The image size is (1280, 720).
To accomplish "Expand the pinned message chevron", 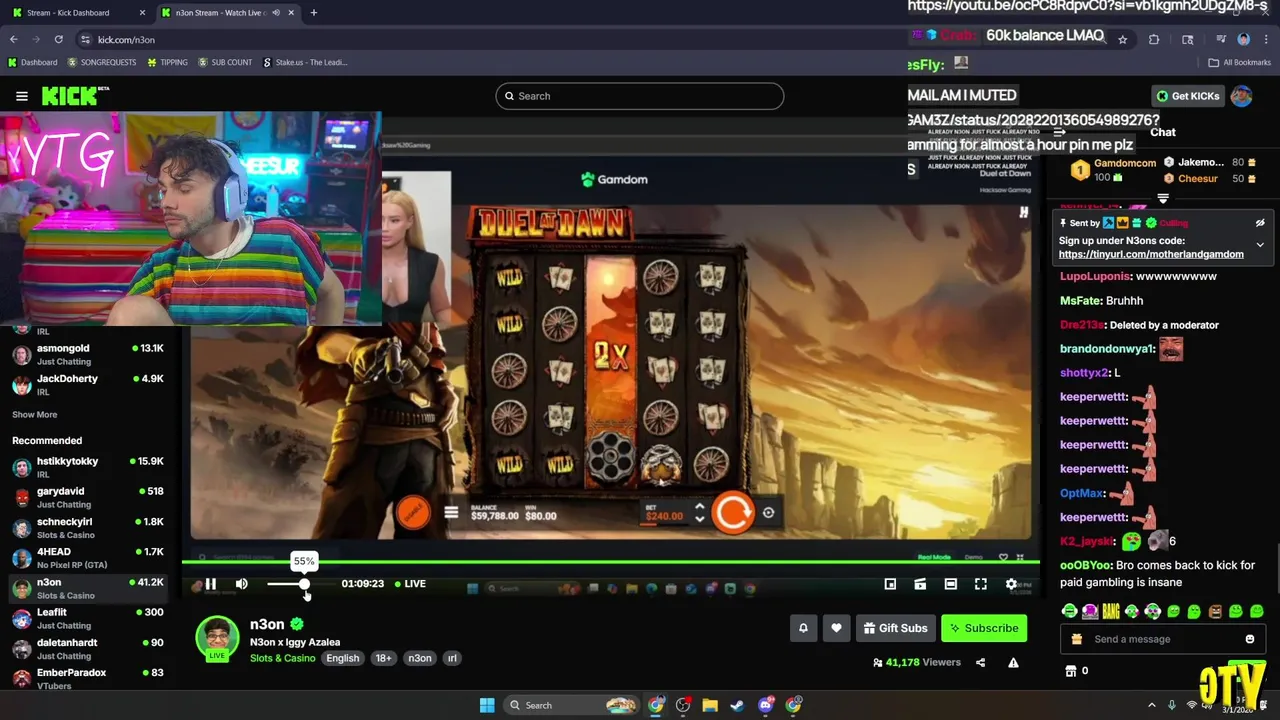I will [1260, 245].
